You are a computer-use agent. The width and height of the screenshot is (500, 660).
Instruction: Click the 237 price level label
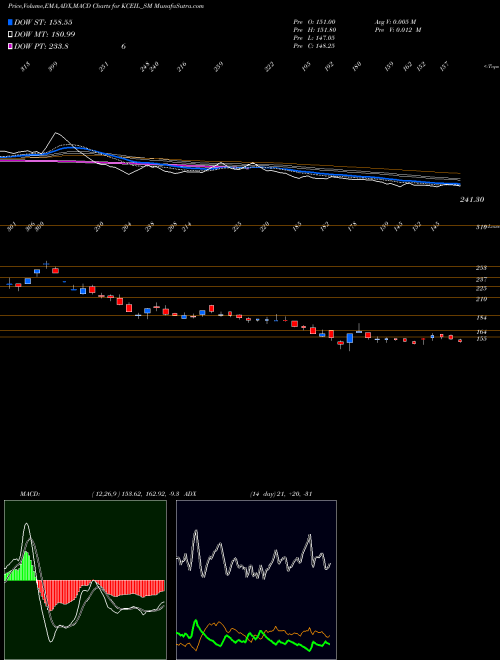[481, 279]
